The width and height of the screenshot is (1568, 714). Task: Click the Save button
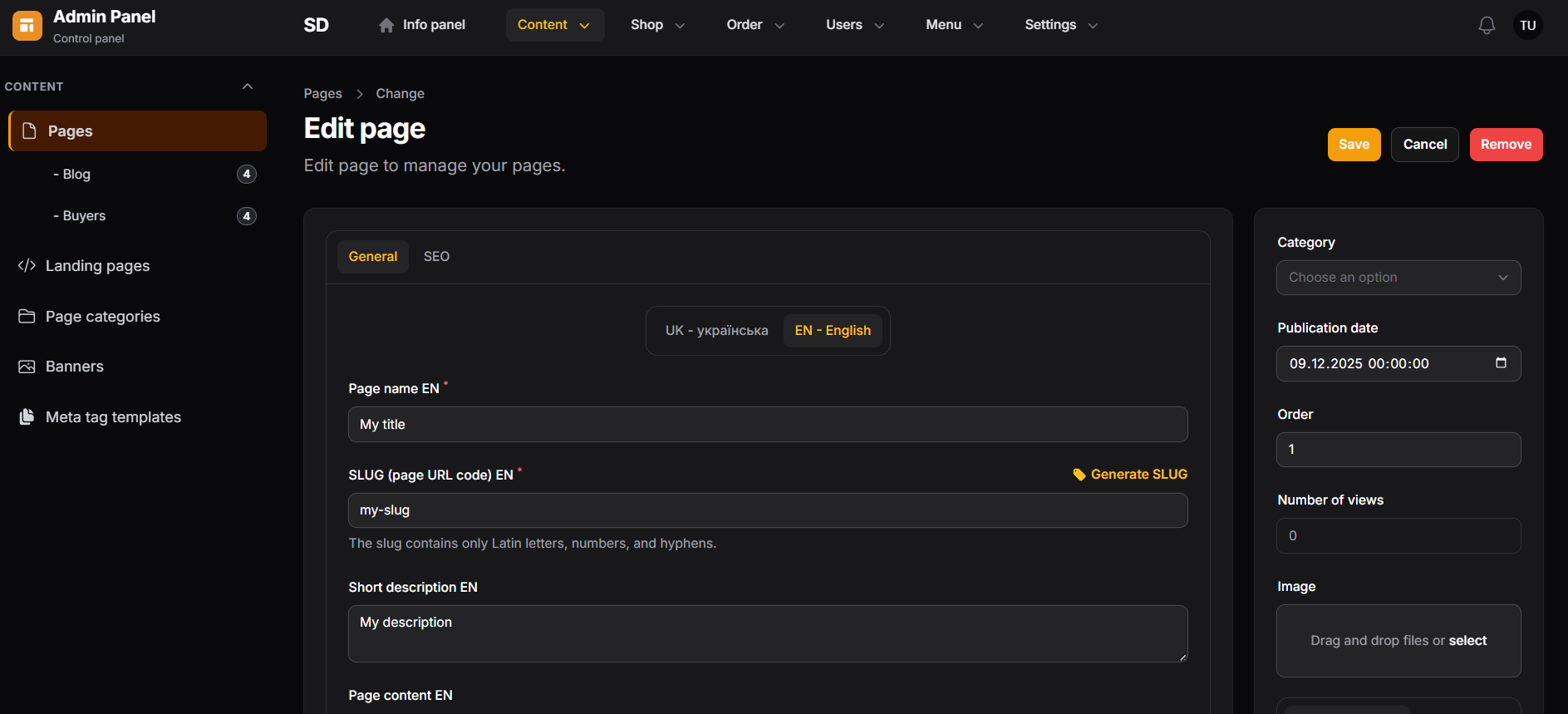(1354, 145)
